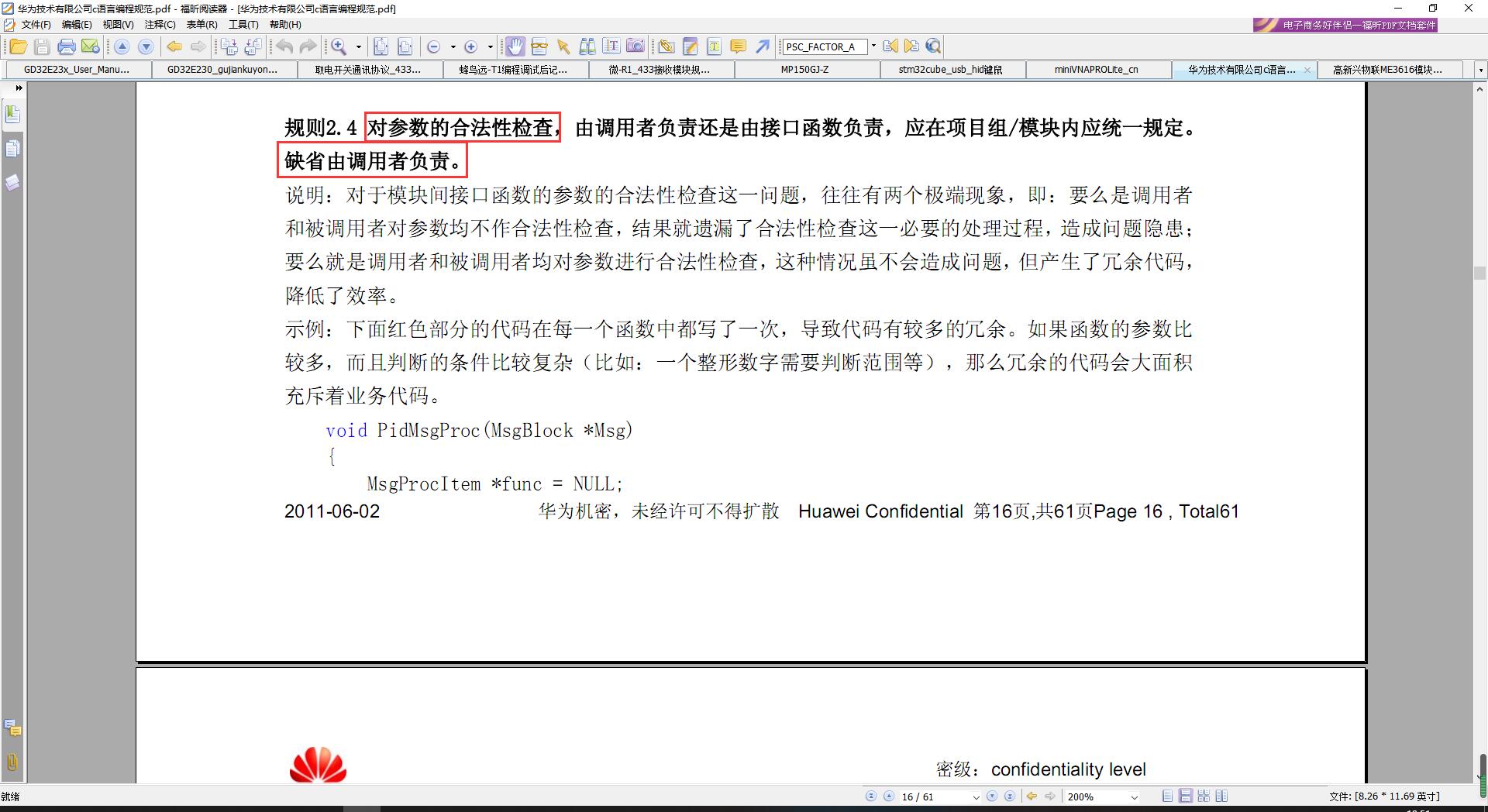Open the Bookmarks panel in the sidebar
Image resolution: width=1488 pixels, height=812 pixels.
(12, 113)
